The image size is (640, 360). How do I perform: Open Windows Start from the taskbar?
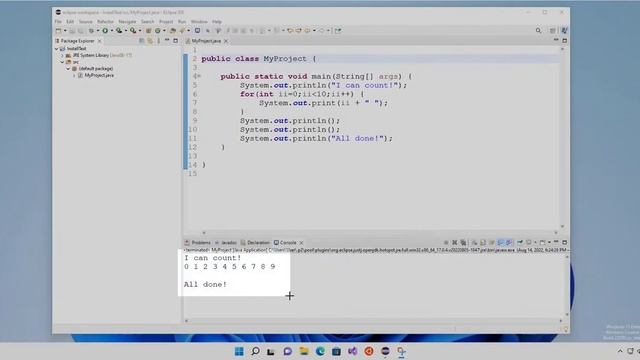coord(239,351)
